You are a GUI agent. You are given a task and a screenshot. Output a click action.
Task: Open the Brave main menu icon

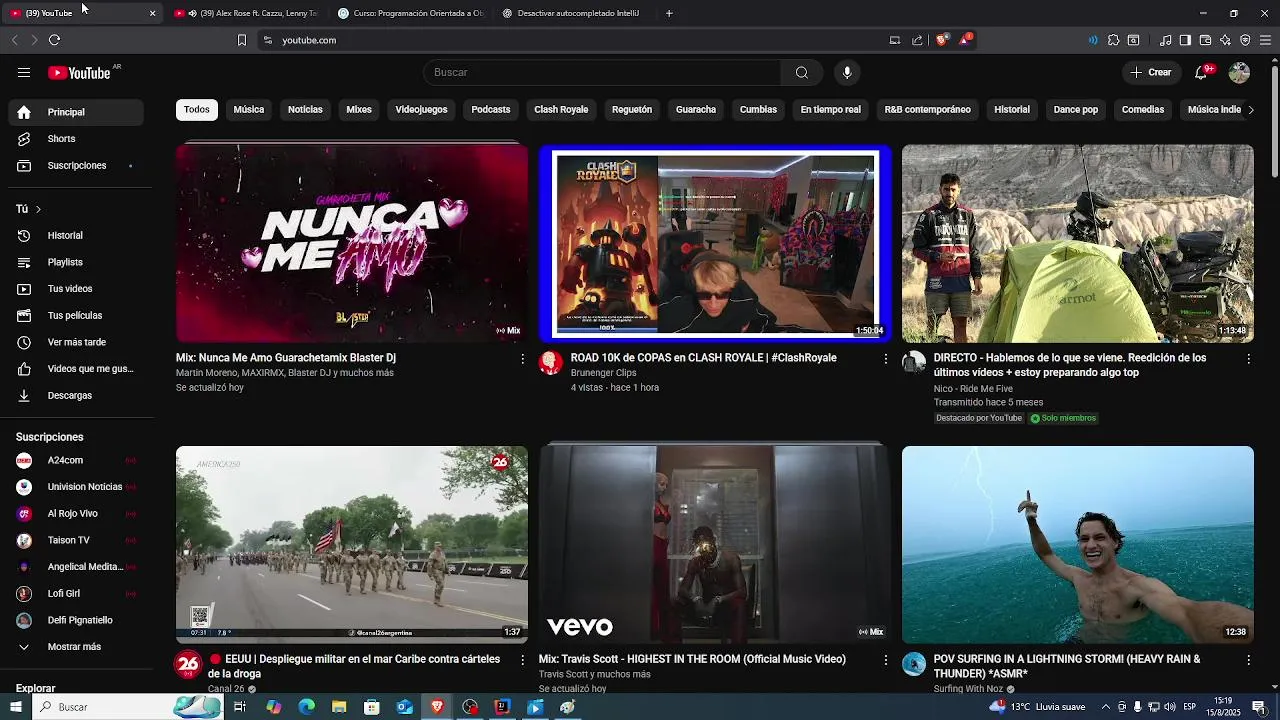coord(1265,40)
